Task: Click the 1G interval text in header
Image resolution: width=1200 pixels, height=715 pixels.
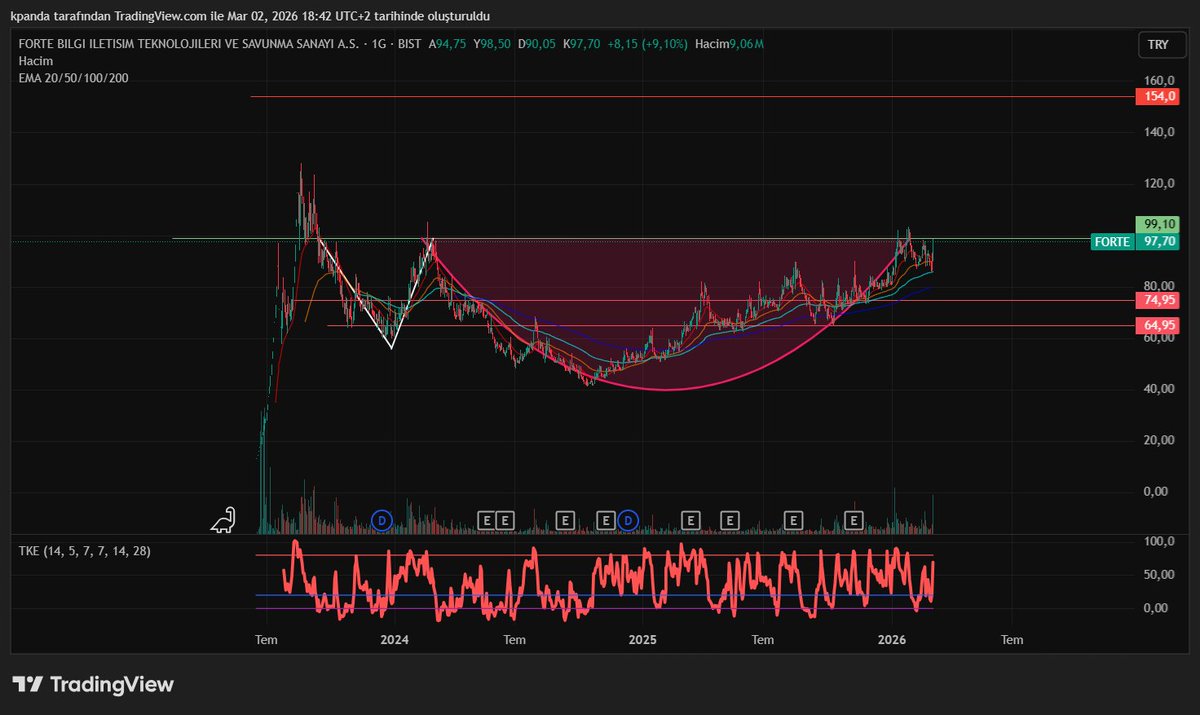Action: (x=378, y=44)
